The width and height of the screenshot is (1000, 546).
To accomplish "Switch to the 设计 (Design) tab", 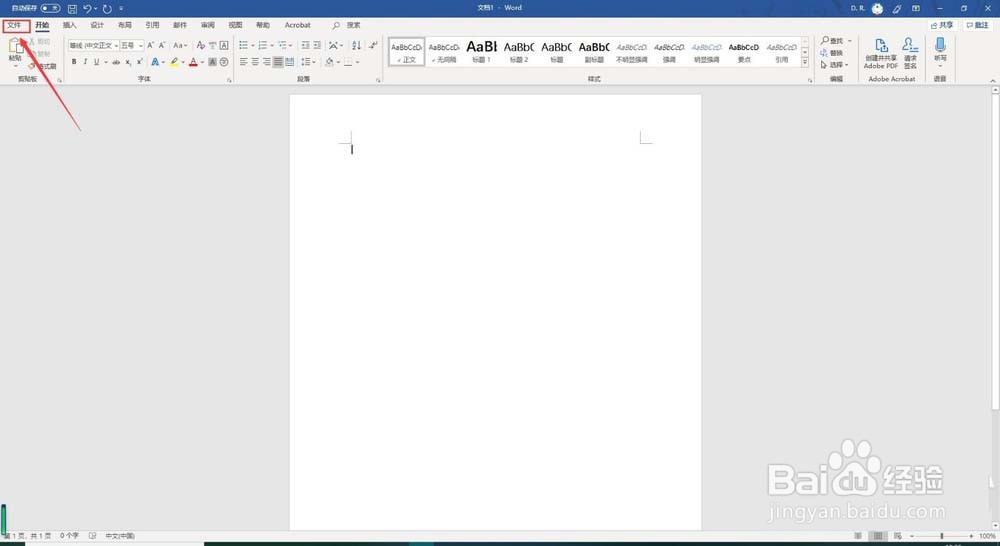I will [x=97, y=25].
